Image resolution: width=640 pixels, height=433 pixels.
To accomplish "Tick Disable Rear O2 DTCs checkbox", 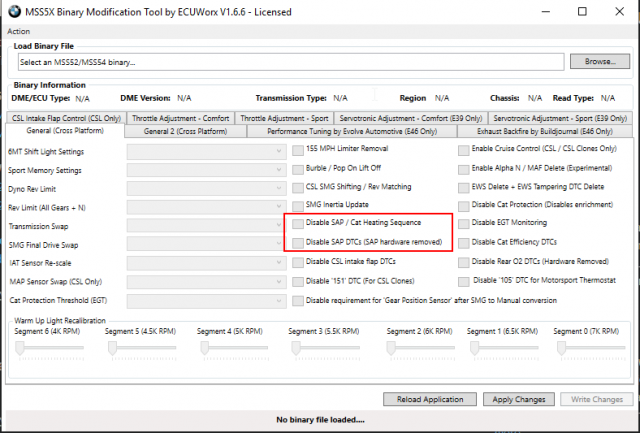I will click(x=464, y=262).
